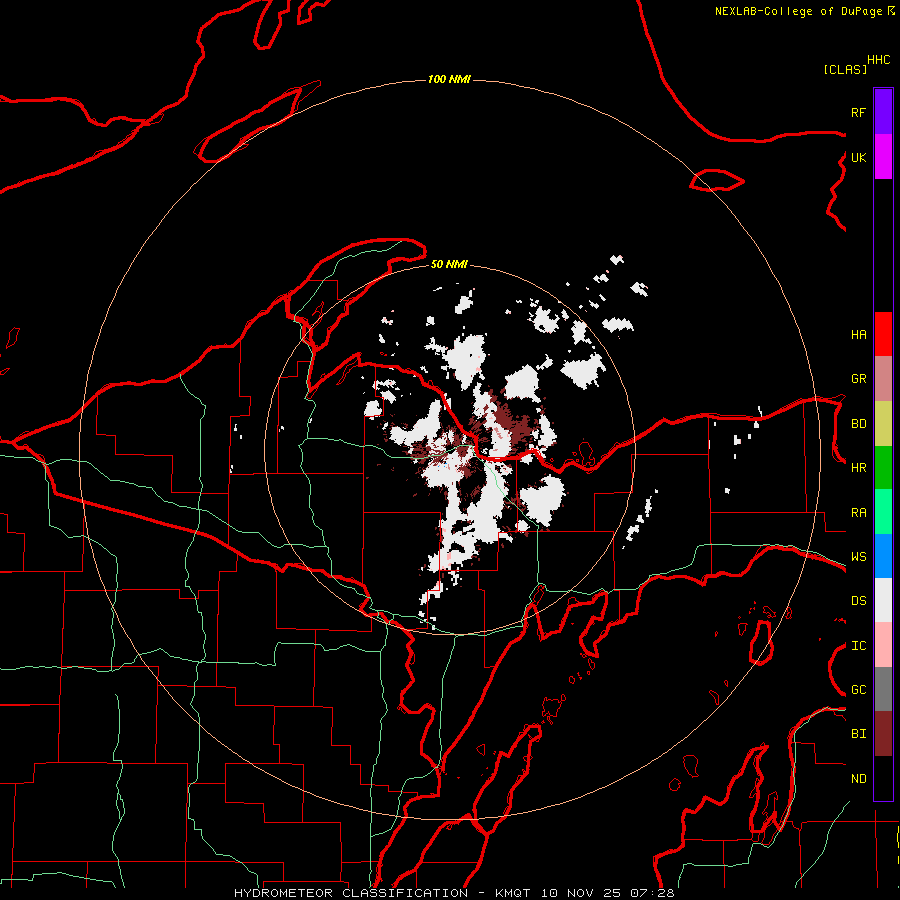900x900 pixels.
Task: Click the BI legend label
Action: [858, 734]
